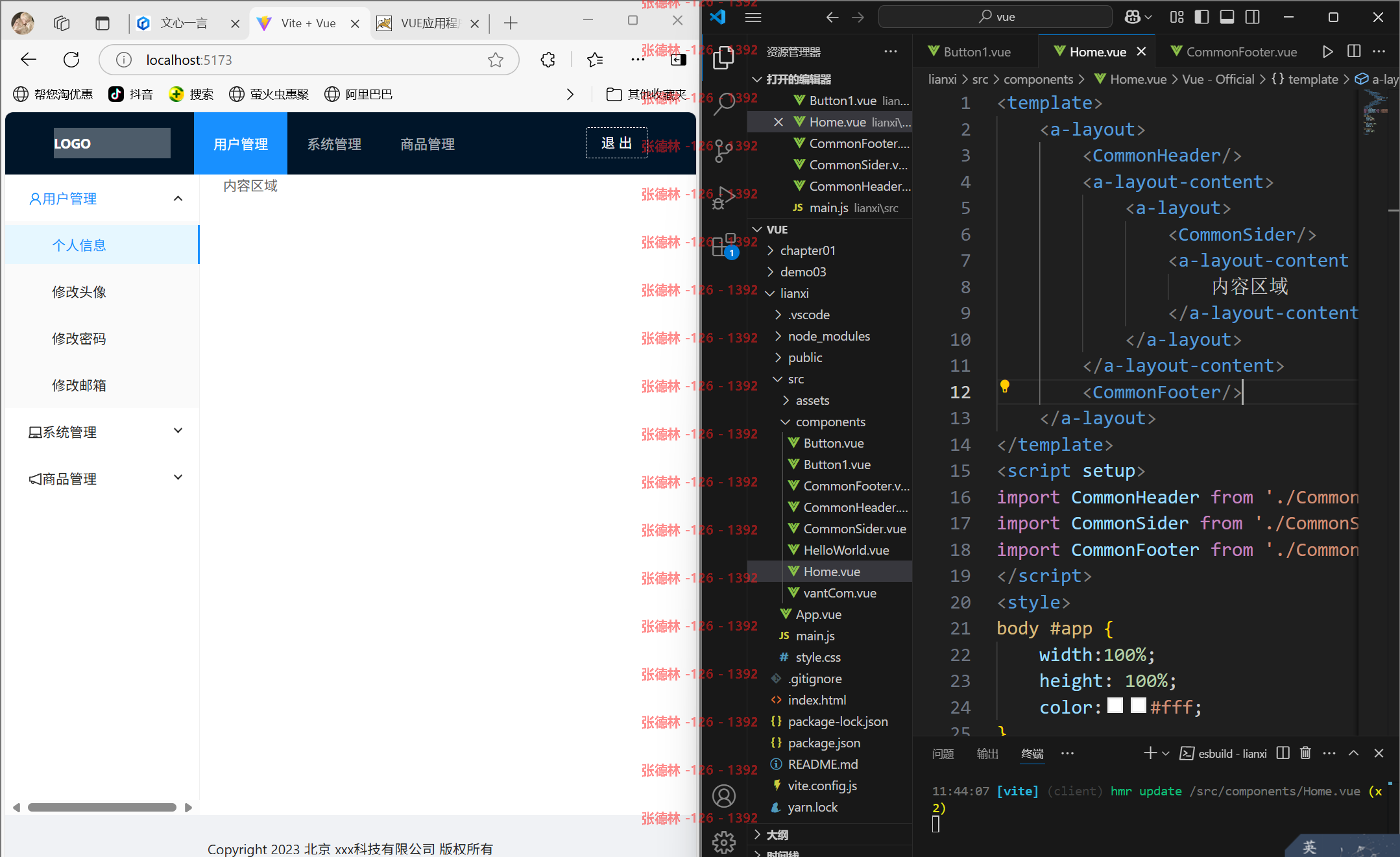Toggle the VS Code secondary side bar
The image size is (1400, 857).
(x=1253, y=18)
